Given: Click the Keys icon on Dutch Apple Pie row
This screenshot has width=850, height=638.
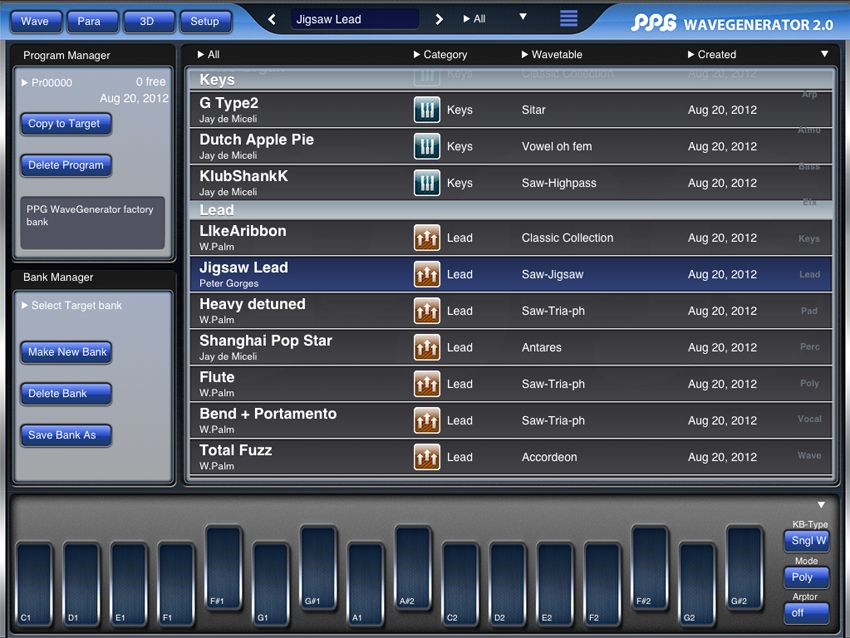Looking at the screenshot, I should pos(427,146).
